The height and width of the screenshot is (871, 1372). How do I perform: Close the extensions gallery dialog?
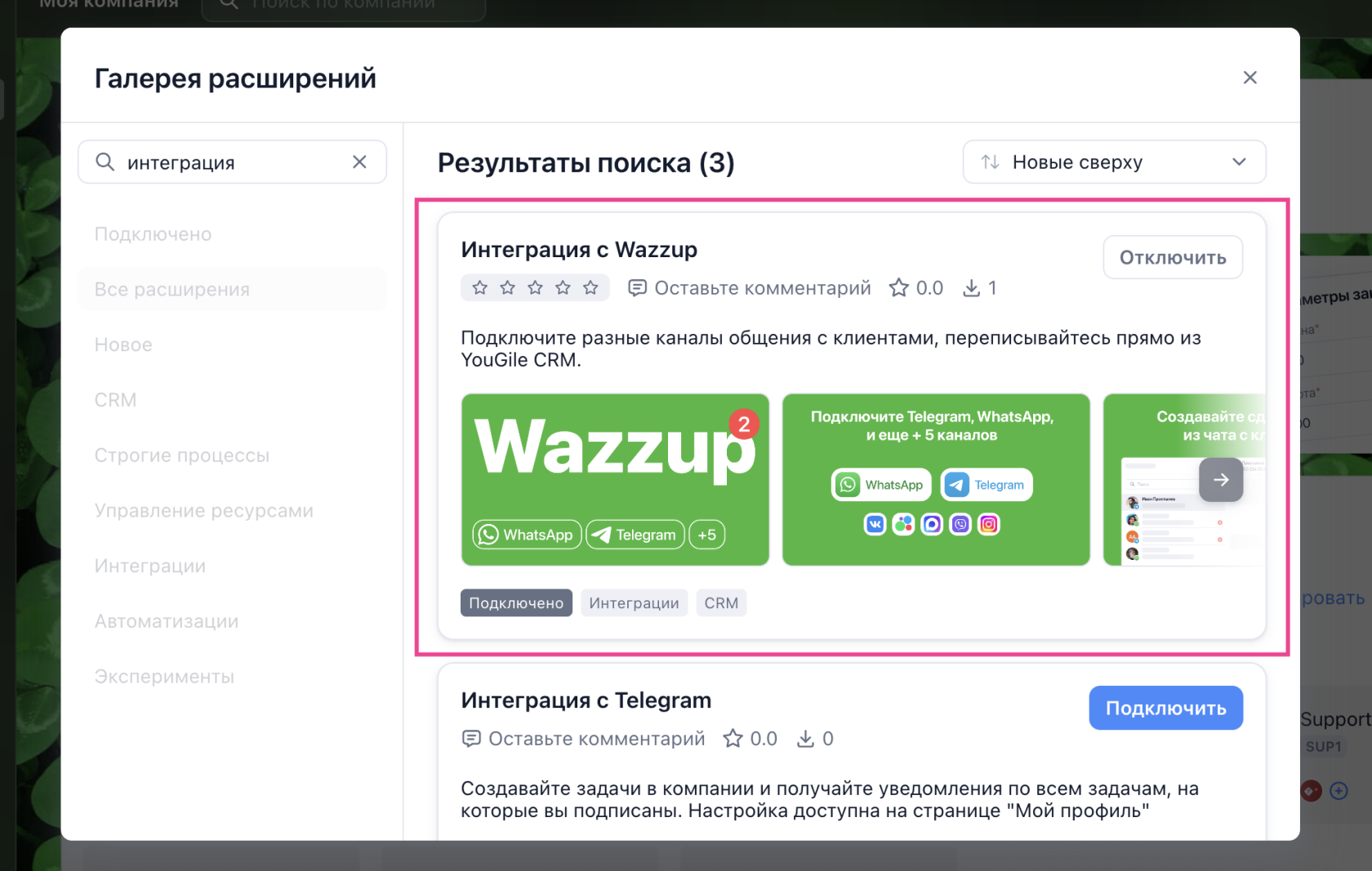coord(1249,78)
